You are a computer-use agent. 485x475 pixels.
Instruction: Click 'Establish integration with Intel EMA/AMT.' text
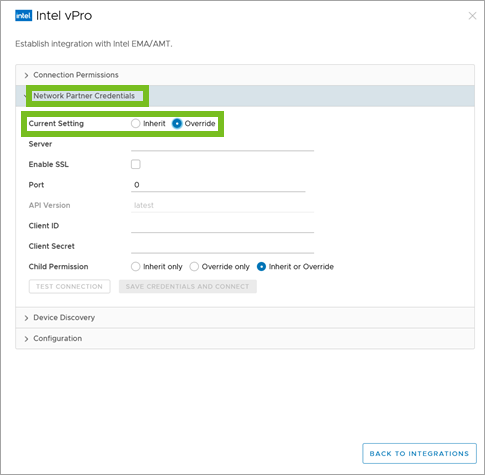(94, 44)
